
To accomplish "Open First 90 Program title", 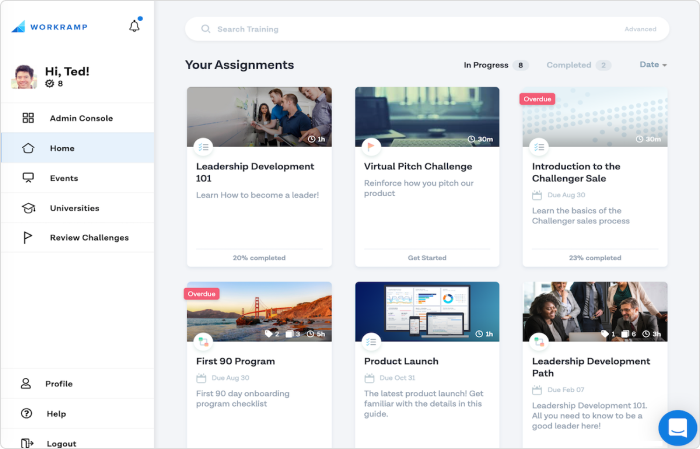I will (235, 362).
